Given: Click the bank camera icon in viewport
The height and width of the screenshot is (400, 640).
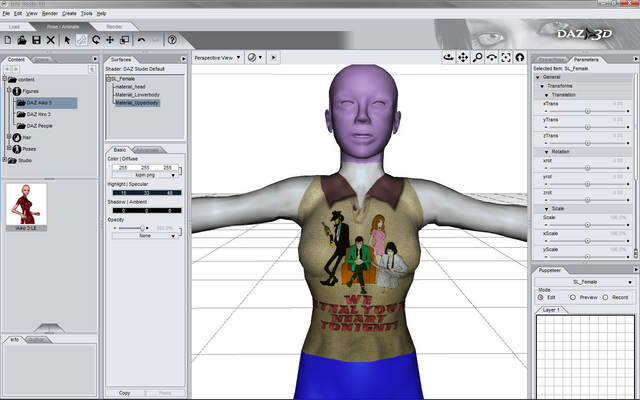Looking at the screenshot, I should tap(491, 58).
